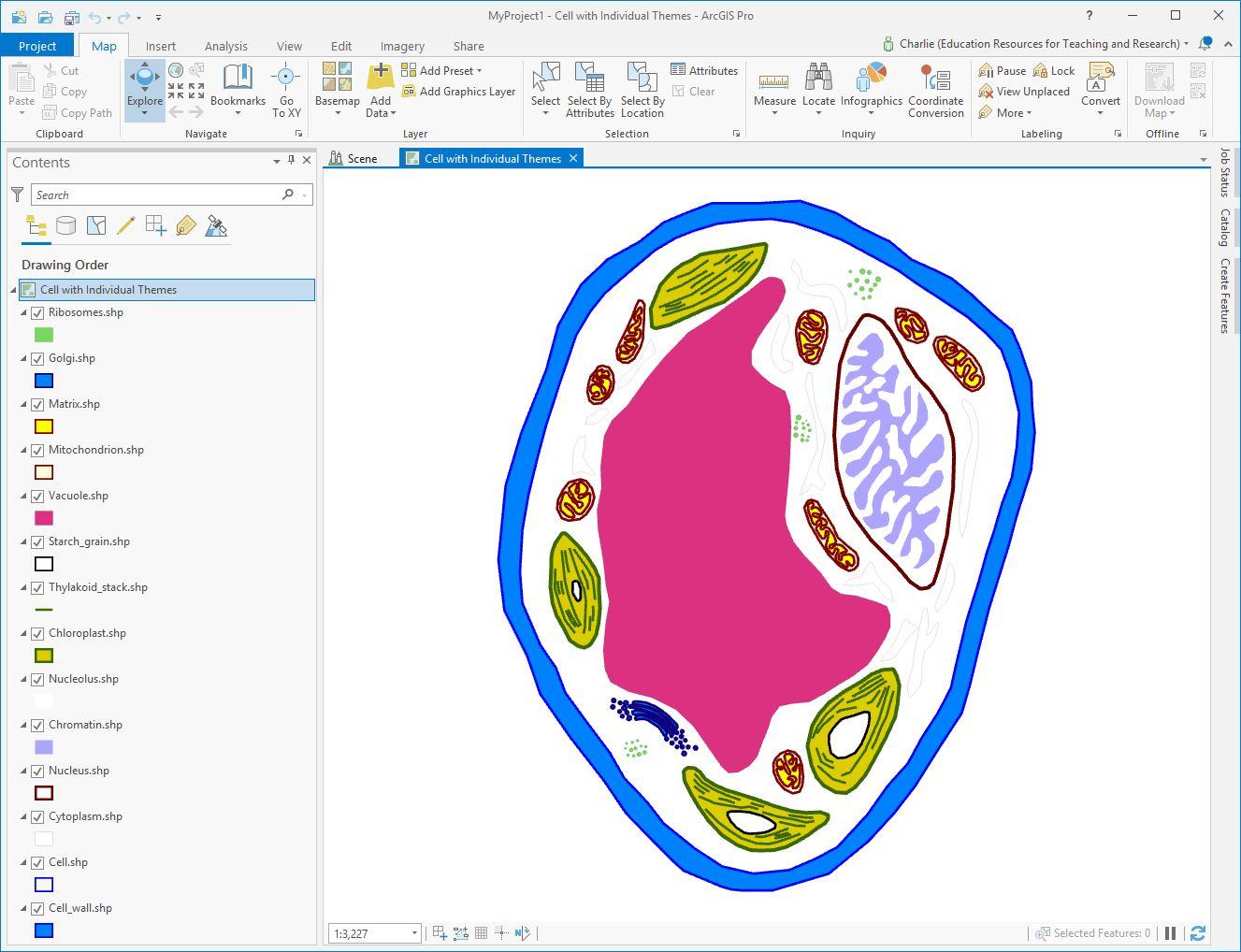The height and width of the screenshot is (952, 1241).
Task: Click the Mitochondrion.shp symbol swatch
Action: click(x=44, y=472)
